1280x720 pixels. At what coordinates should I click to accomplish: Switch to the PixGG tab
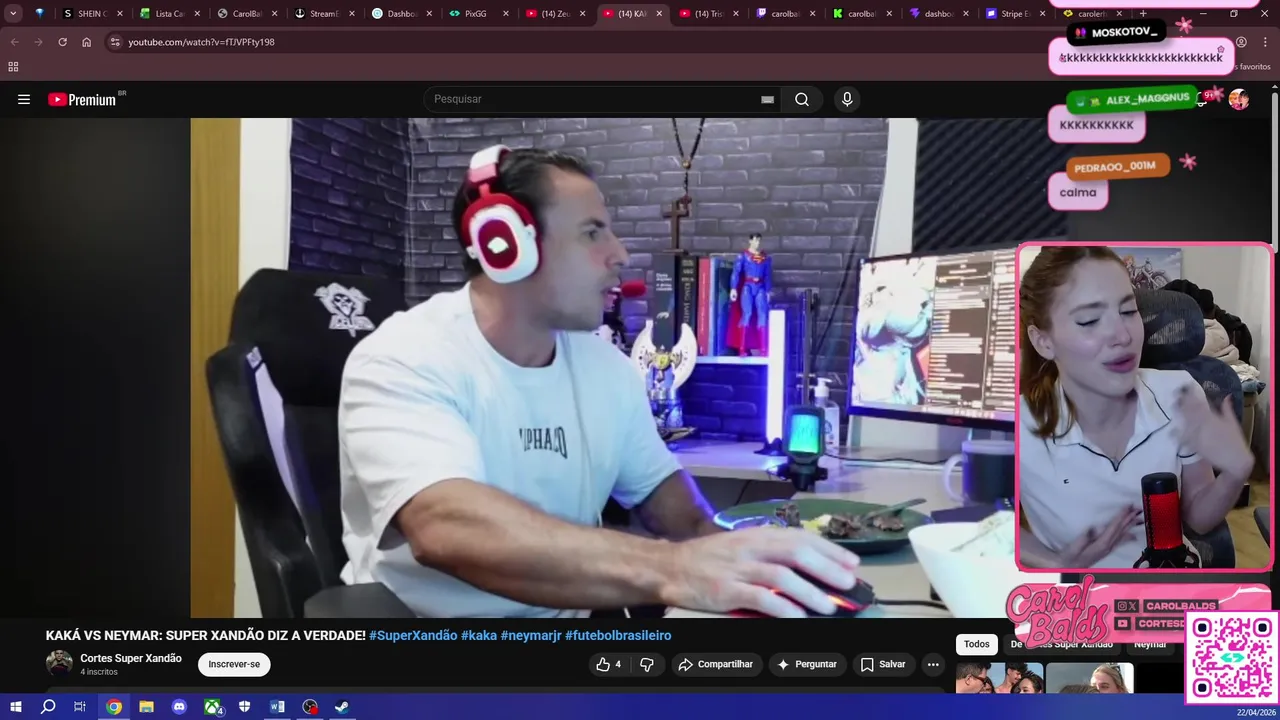pyautogui.click(x=478, y=14)
